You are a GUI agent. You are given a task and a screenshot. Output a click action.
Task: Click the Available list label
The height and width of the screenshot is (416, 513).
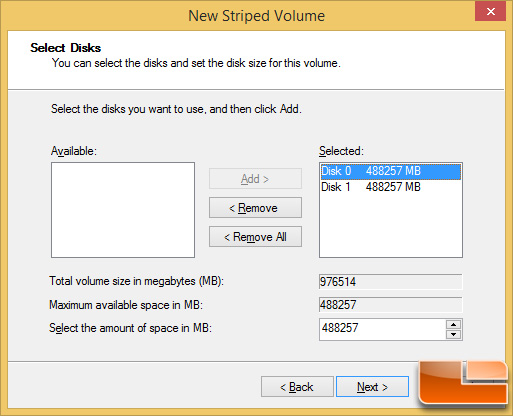click(x=74, y=151)
